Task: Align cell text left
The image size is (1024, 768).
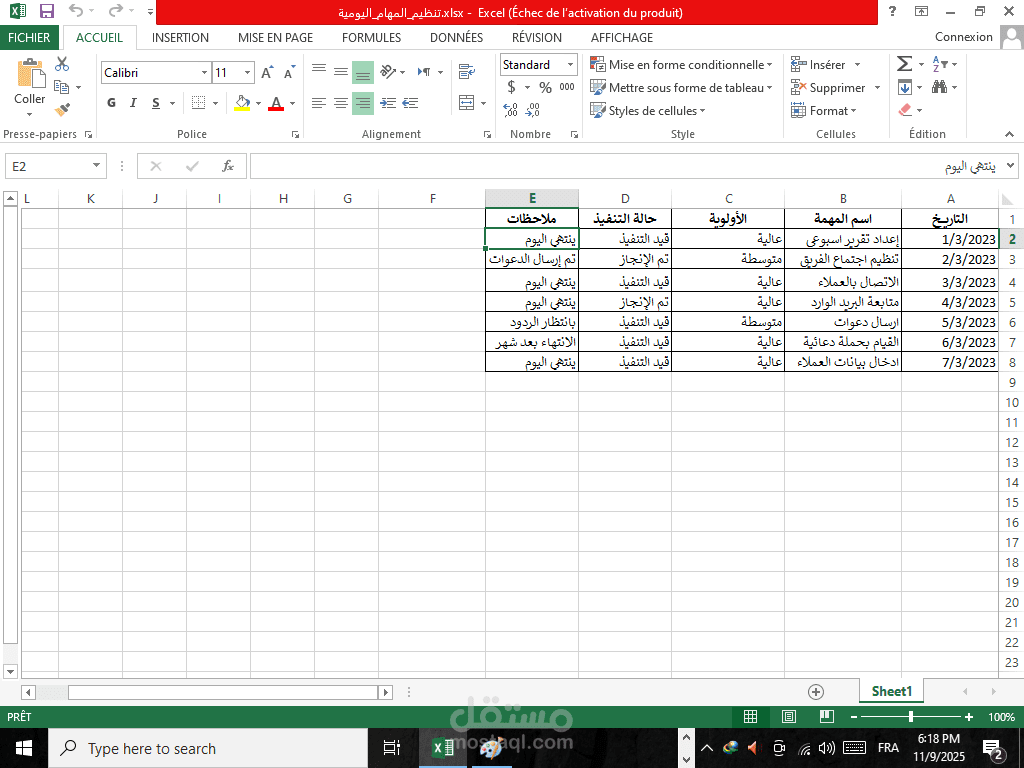Action: click(319, 103)
